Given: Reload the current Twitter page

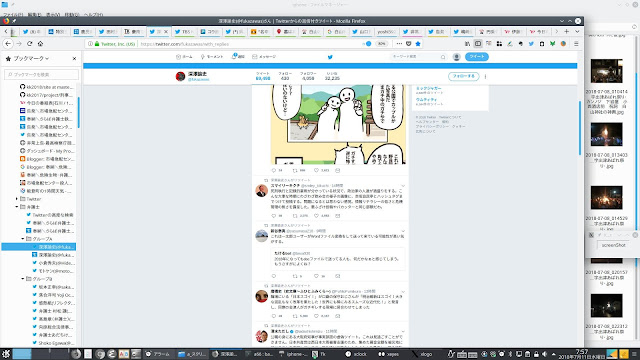Looking at the screenshot, I should 29,44.
